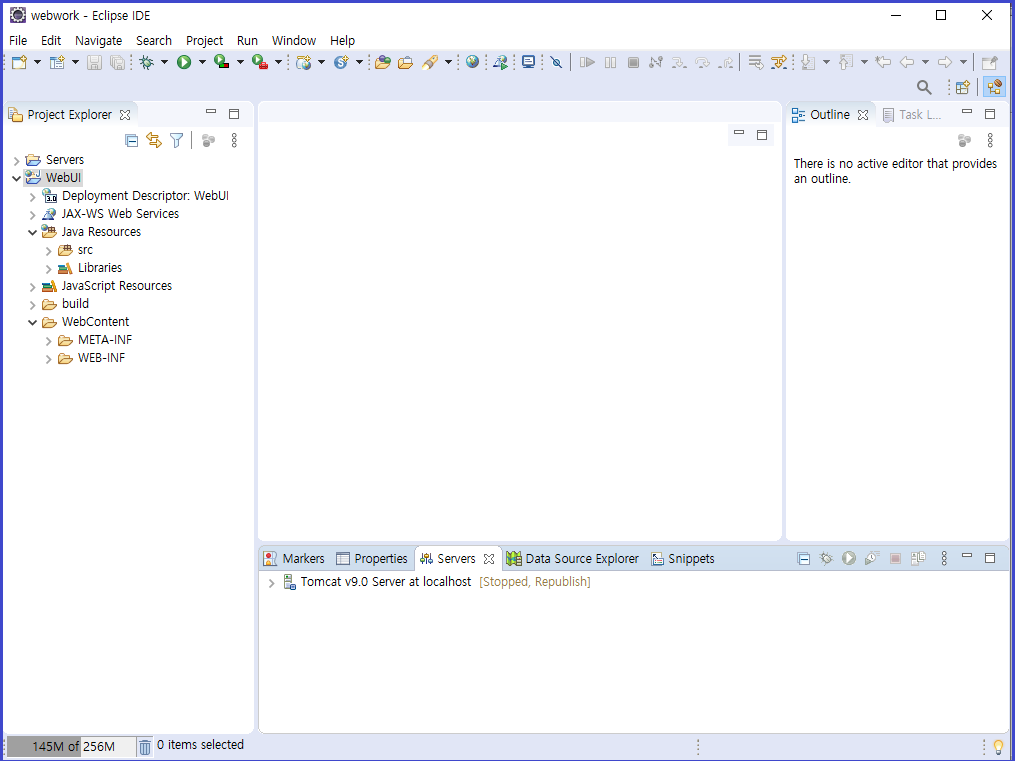Open the Debug configurations dropdown arrow
Image resolution: width=1015 pixels, height=761 pixels.
click(164, 62)
